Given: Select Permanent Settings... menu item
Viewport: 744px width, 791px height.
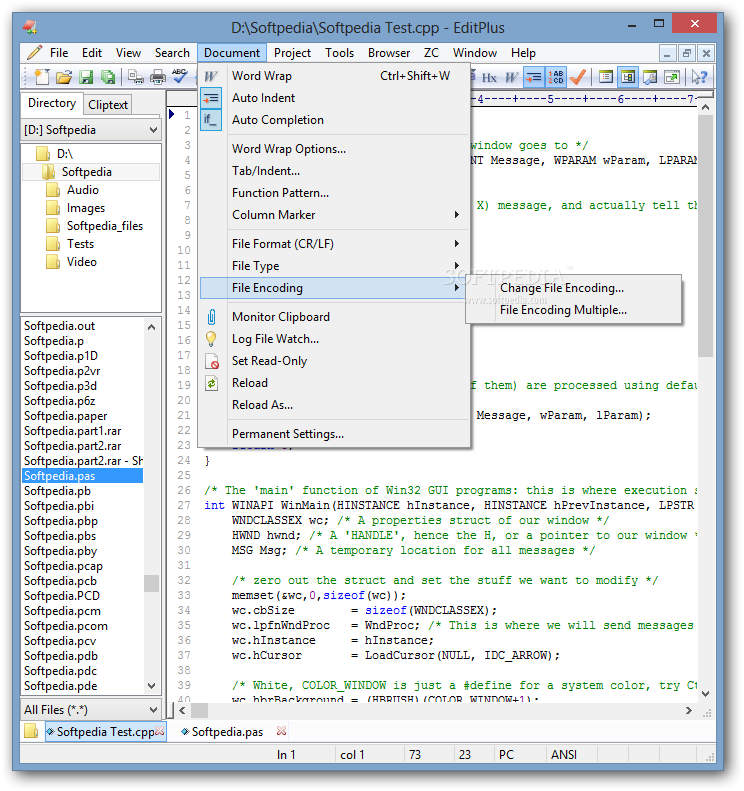Looking at the screenshot, I should pyautogui.click(x=334, y=434).
